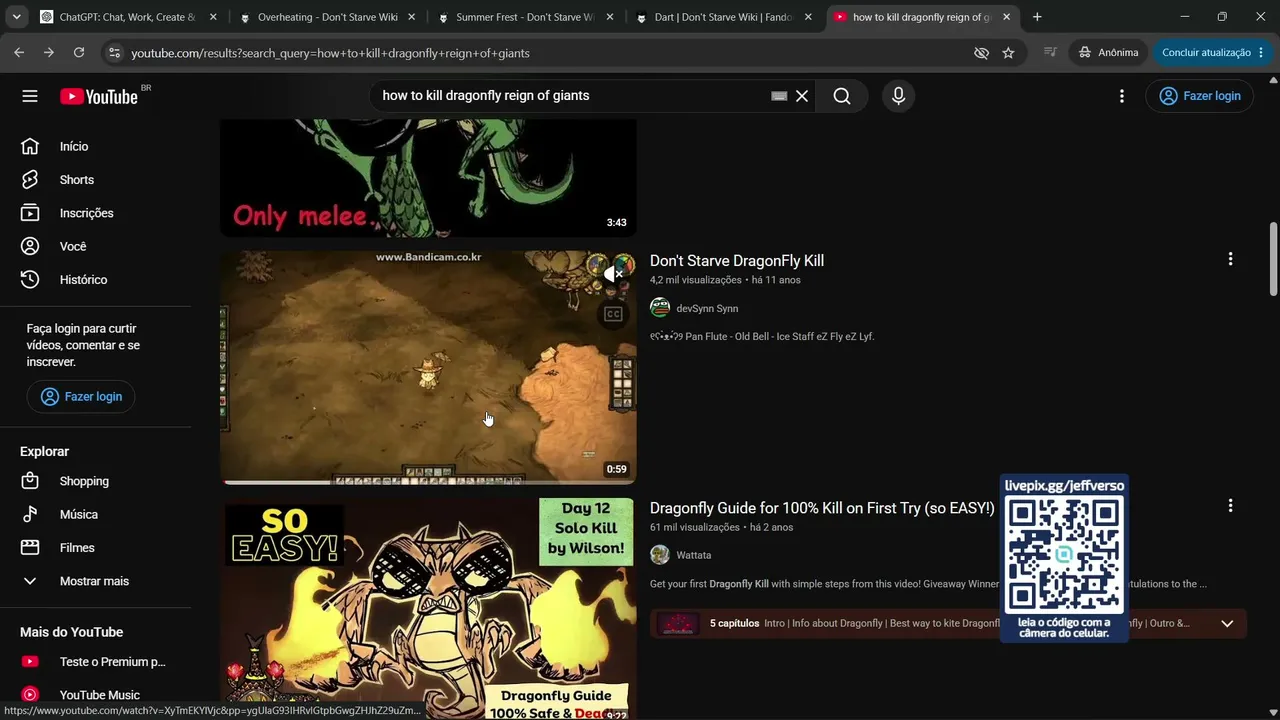Screen dimensions: 1280x720
Task: Focus the browser address bar URL
Action: [330, 53]
